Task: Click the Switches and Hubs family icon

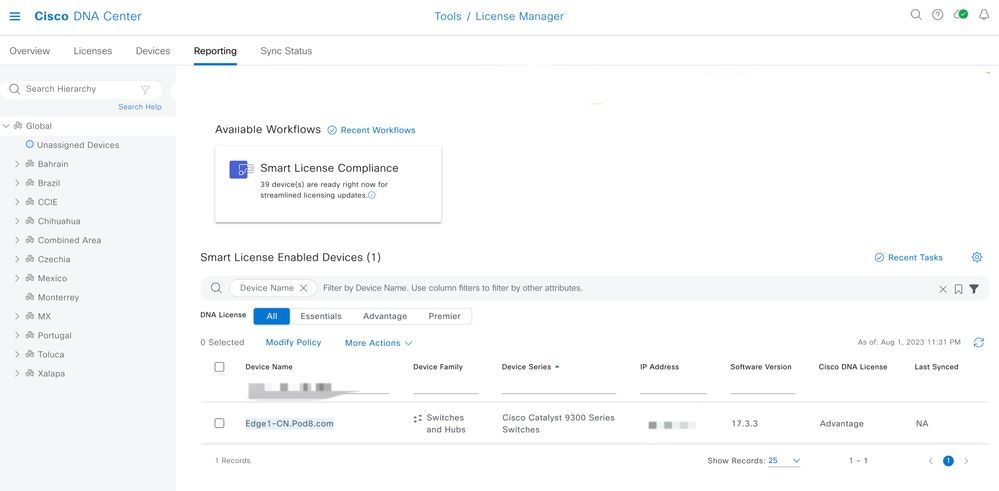Action: pos(417,418)
